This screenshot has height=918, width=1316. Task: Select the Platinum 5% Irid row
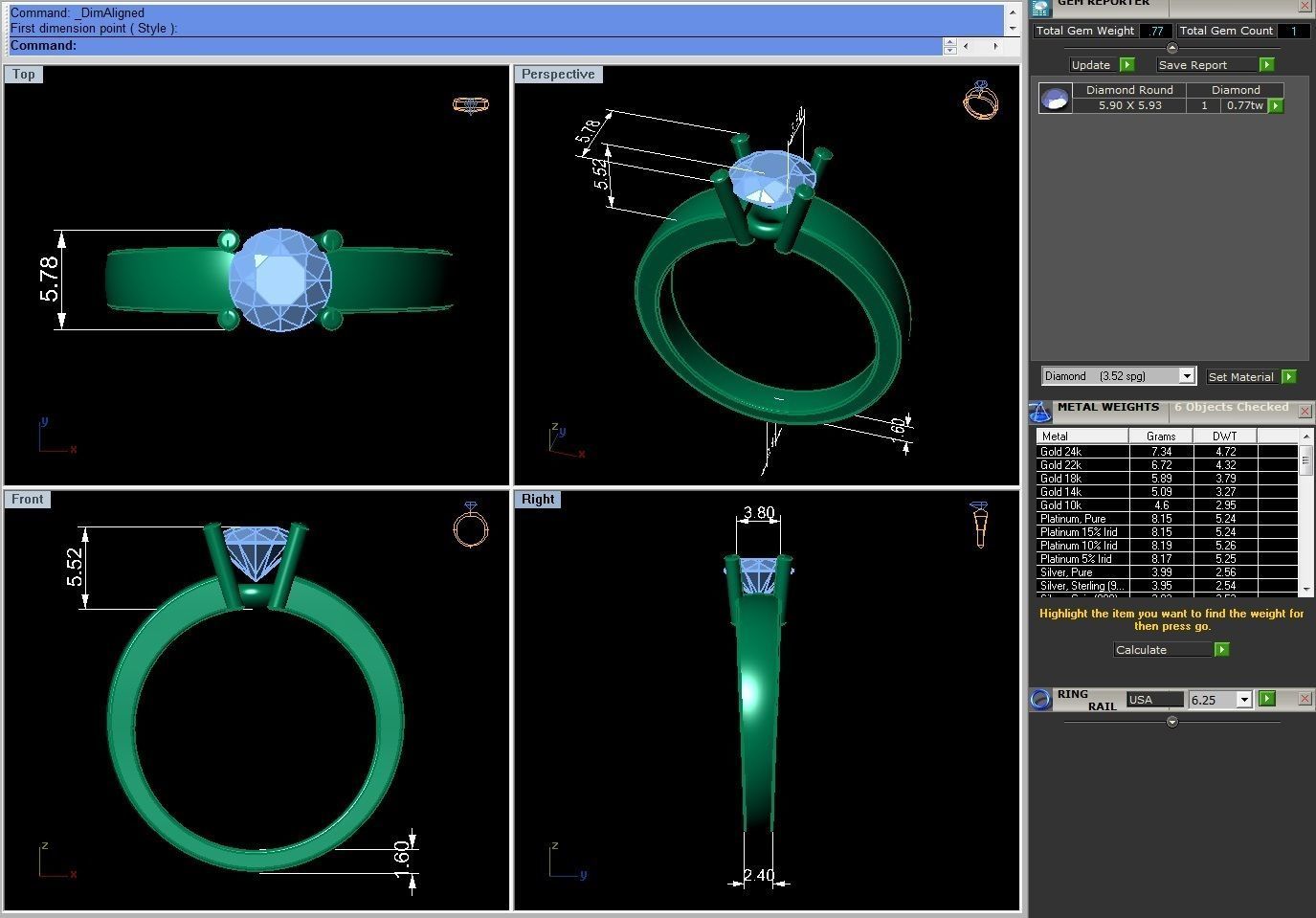[x=1167, y=559]
